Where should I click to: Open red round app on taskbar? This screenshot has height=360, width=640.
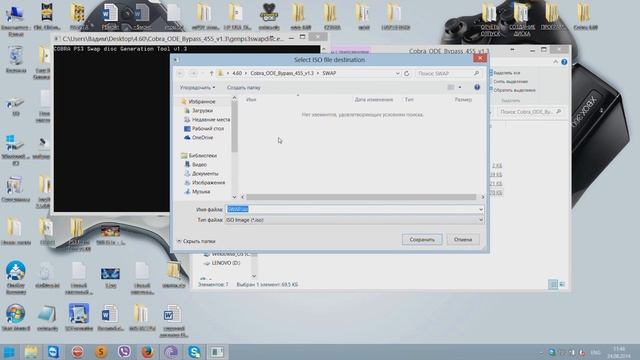78,352
